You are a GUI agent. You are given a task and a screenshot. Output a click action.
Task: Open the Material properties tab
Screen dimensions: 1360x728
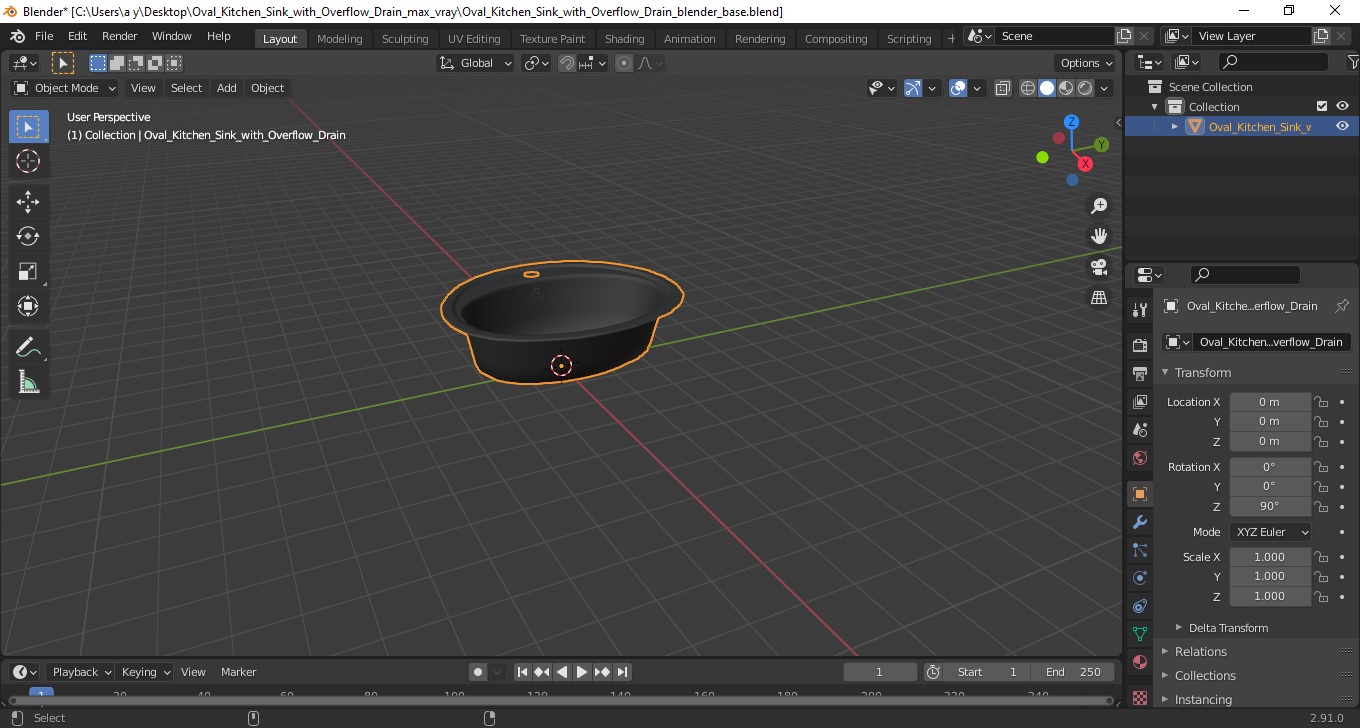1140,662
